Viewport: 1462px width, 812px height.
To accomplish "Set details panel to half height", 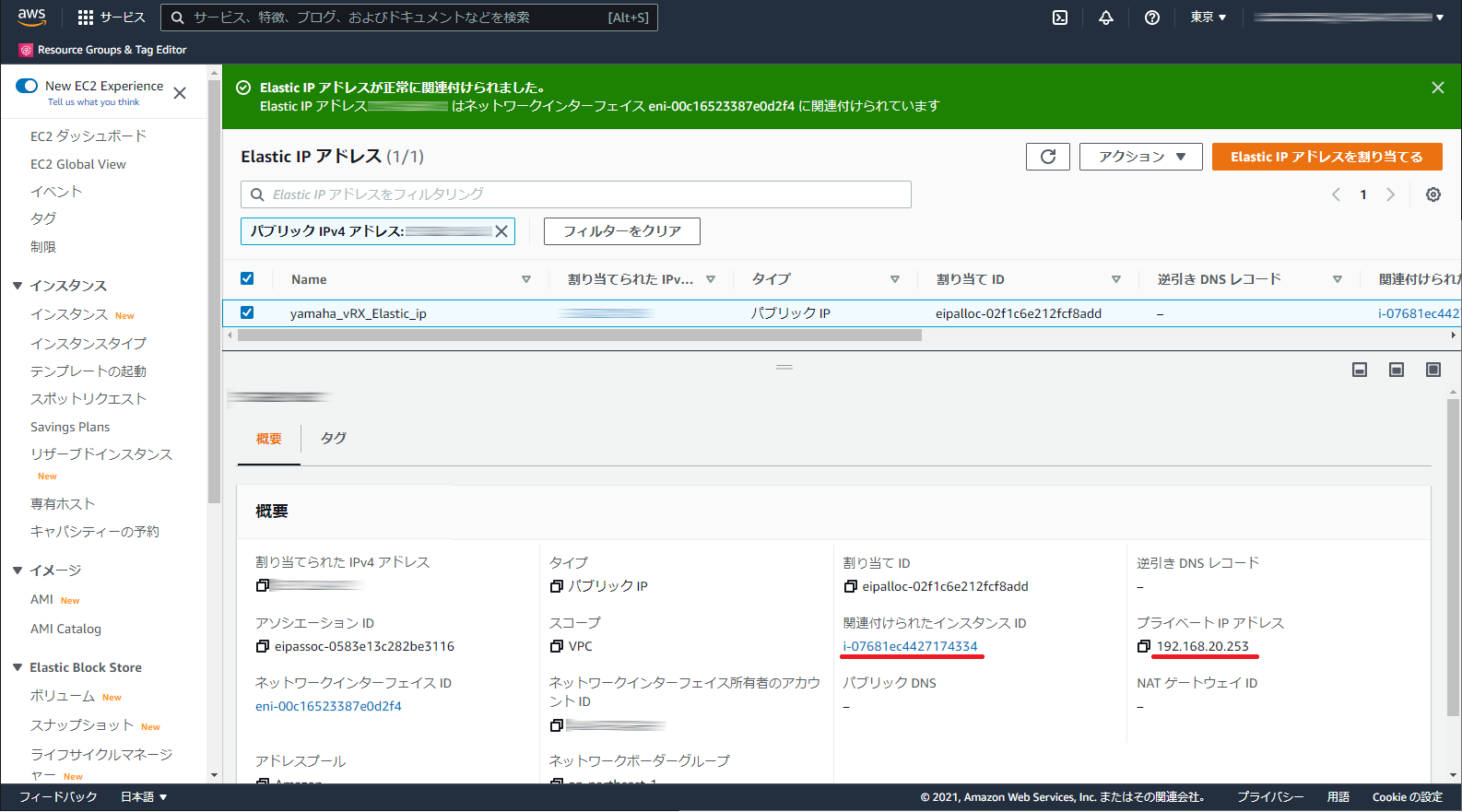I will point(1397,370).
